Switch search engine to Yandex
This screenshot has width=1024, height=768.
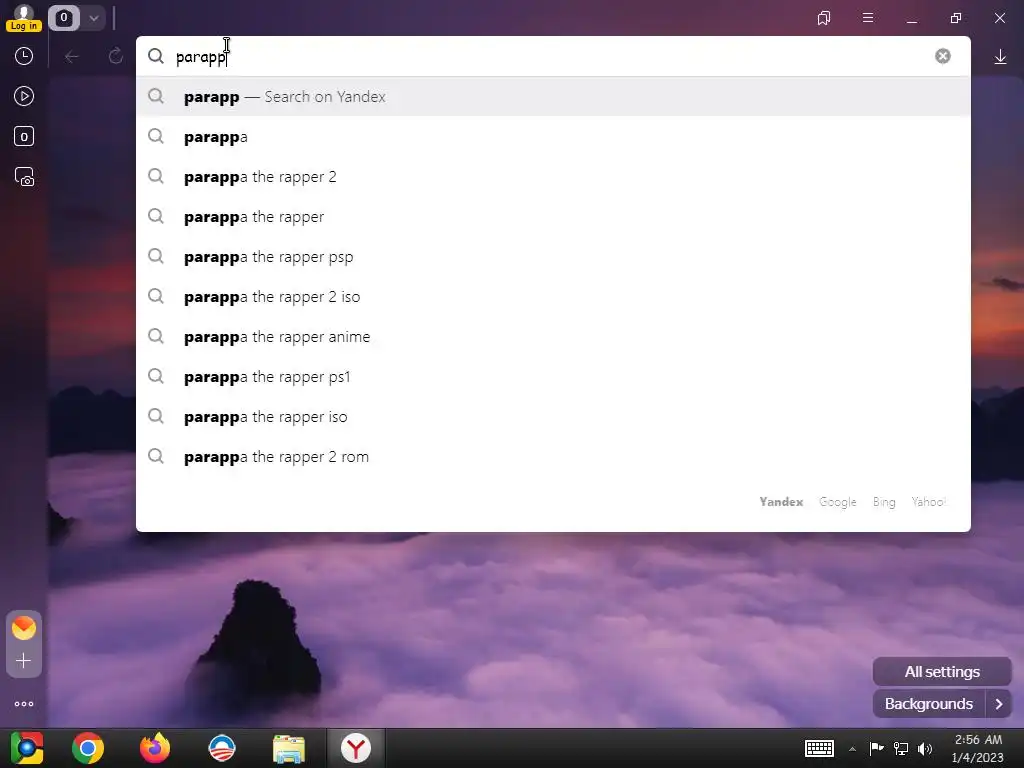click(x=781, y=502)
